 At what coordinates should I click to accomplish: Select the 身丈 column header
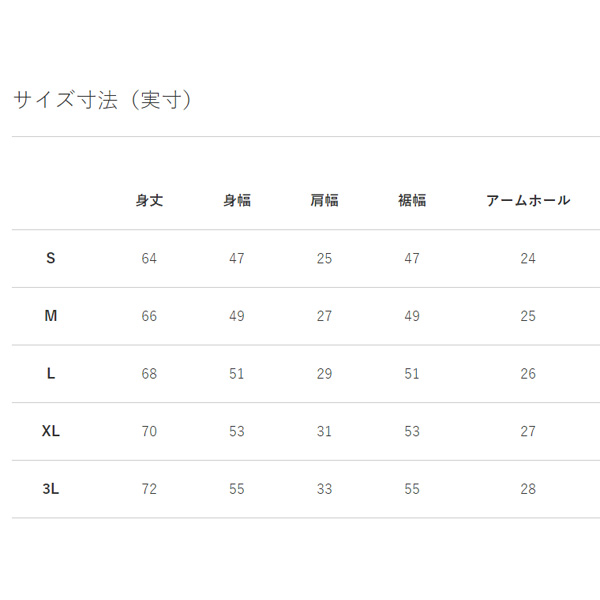tap(149, 201)
